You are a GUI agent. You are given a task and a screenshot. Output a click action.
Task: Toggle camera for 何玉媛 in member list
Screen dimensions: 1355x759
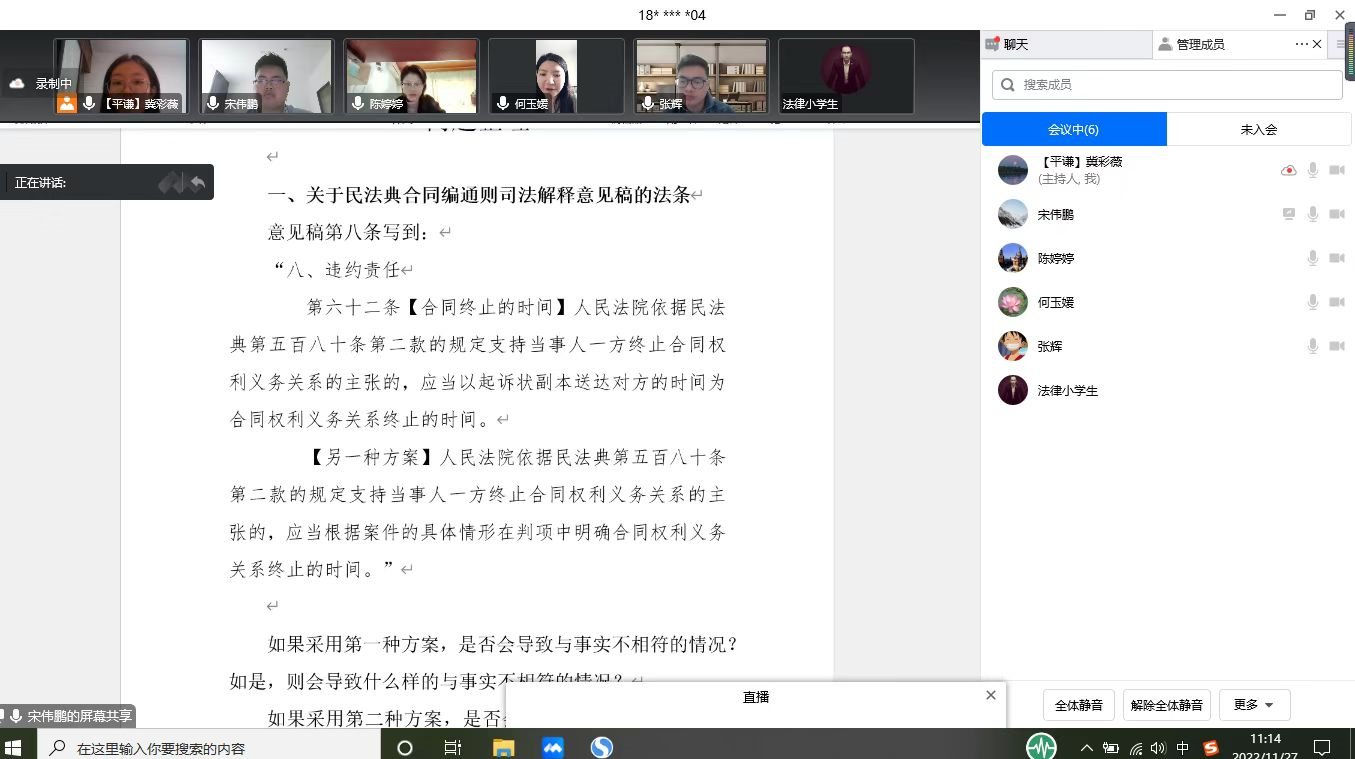(1337, 302)
